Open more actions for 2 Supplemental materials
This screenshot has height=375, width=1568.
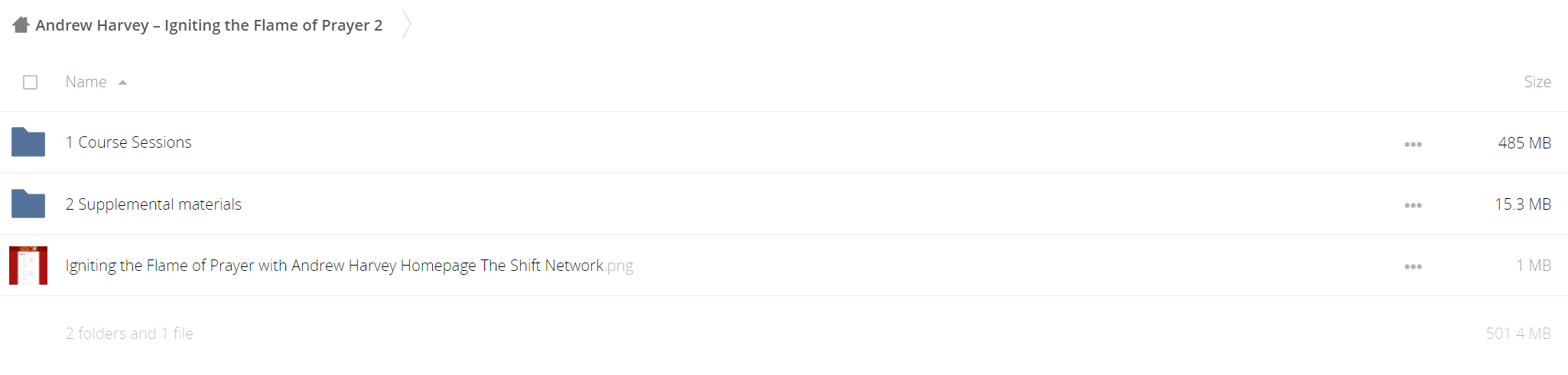pyautogui.click(x=1413, y=205)
